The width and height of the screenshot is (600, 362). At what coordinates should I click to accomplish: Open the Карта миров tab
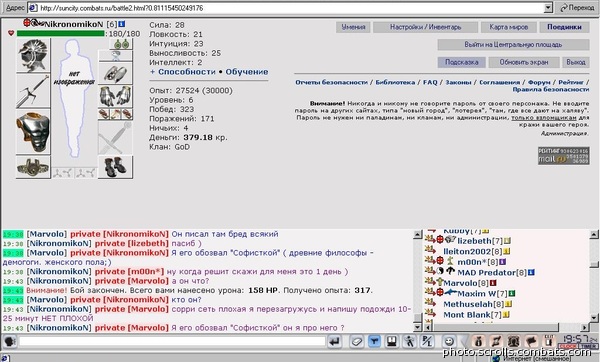(x=509, y=27)
